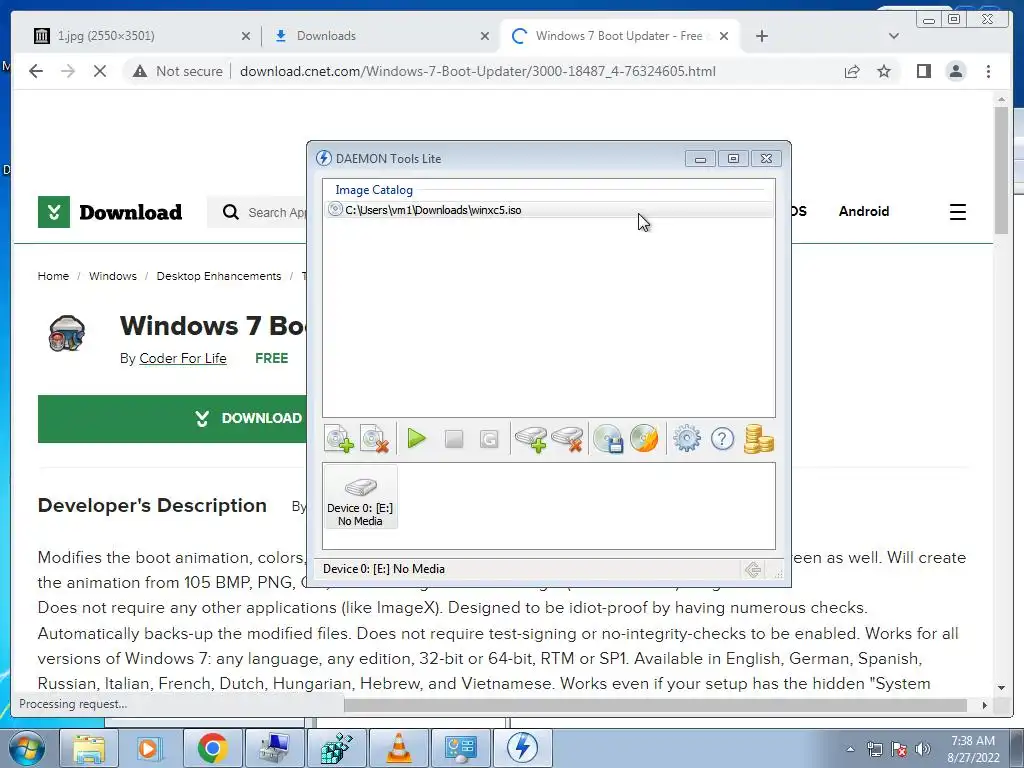Close the Windows 7 Boot Updater tab
This screenshot has width=1024, height=768.
[x=724, y=36]
